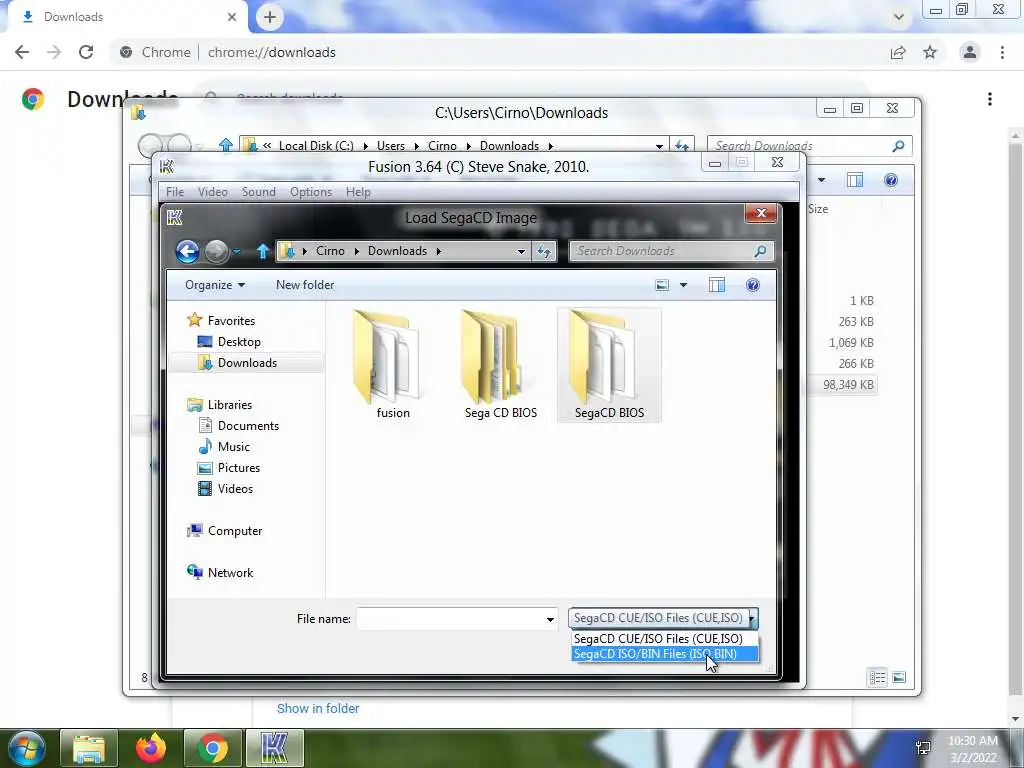Click the Cirno breadcrumb in the dialog
The width and height of the screenshot is (1024, 768).
click(x=330, y=251)
